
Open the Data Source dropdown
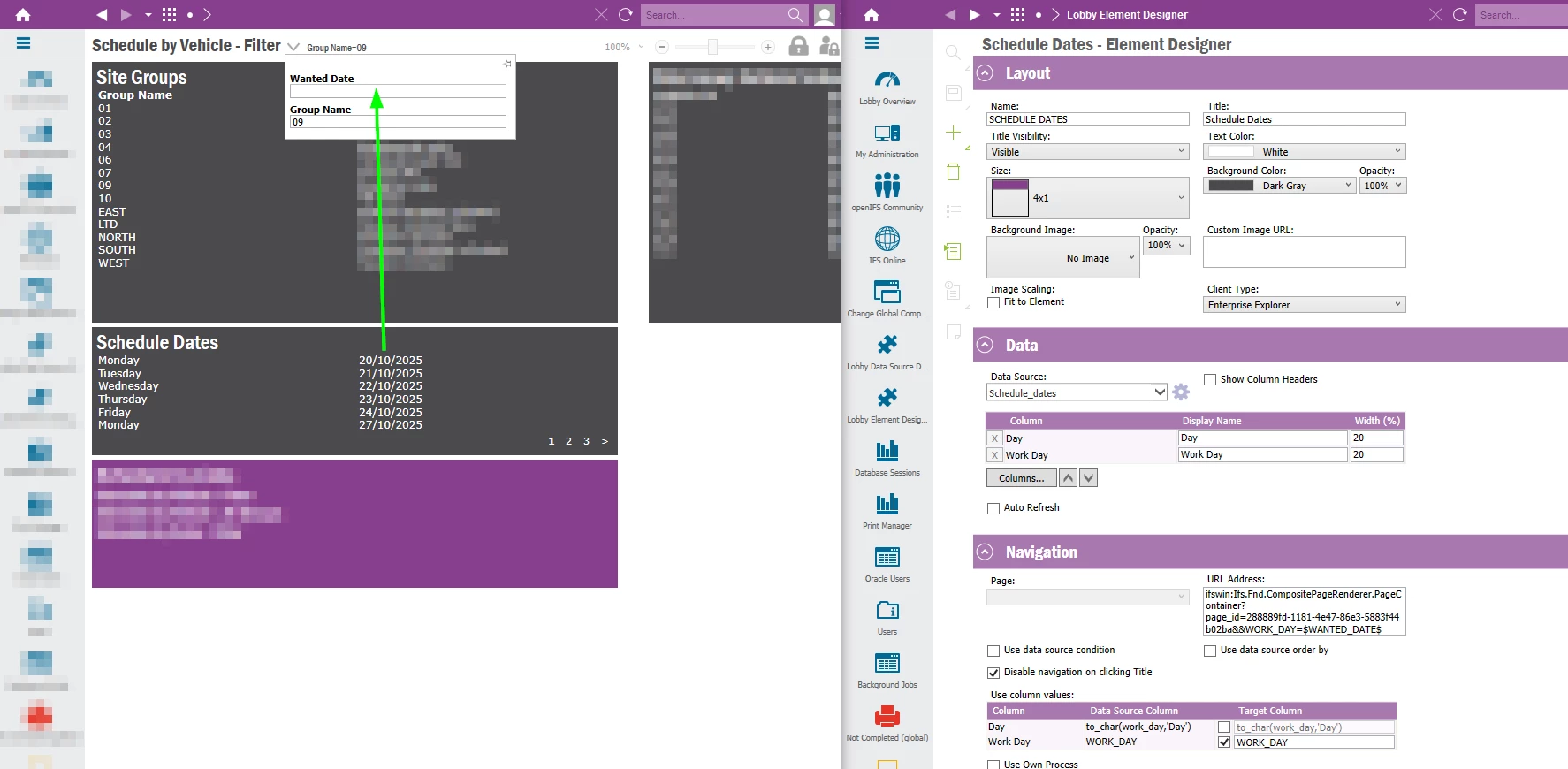pos(1077,392)
